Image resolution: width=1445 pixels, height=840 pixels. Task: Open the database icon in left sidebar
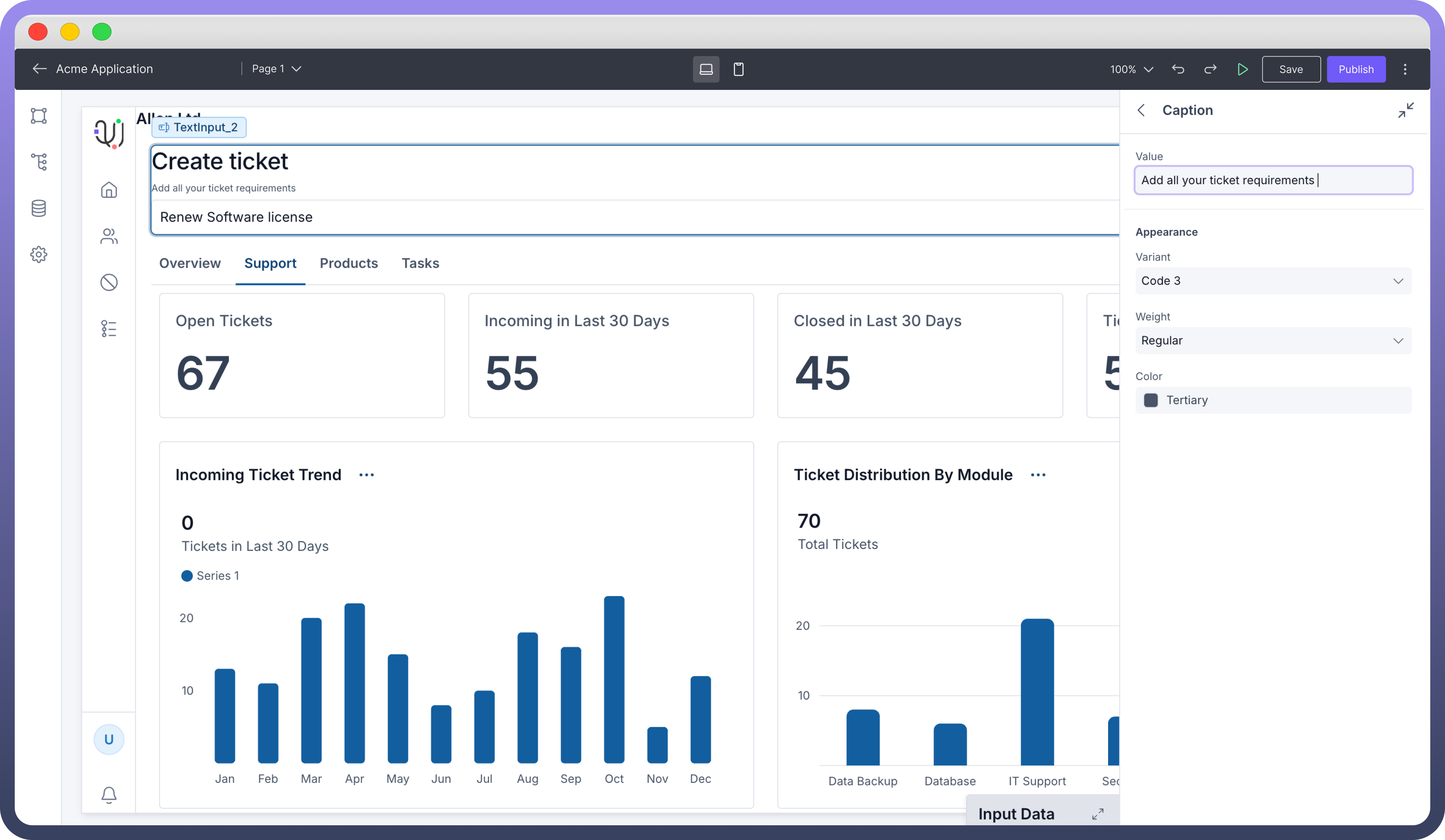[38, 208]
